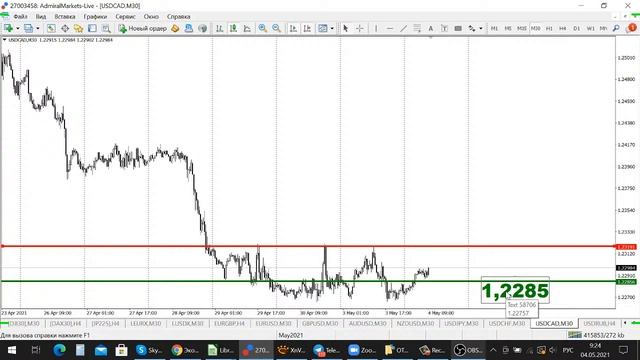Switch to H4 timeframe
Viewport: 640px width, 360px height.
562,28
